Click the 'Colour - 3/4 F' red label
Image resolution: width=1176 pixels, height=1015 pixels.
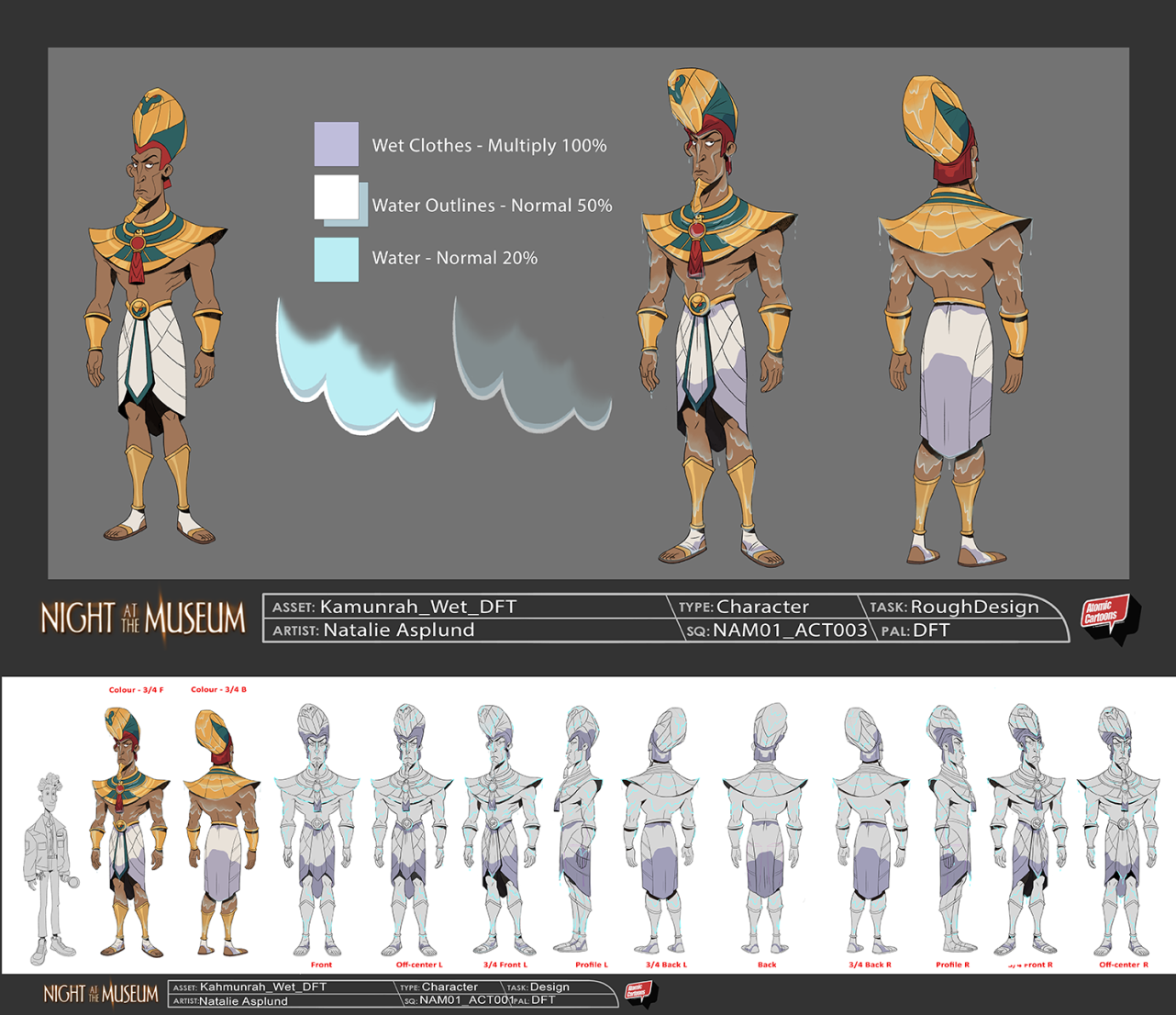pos(137,689)
